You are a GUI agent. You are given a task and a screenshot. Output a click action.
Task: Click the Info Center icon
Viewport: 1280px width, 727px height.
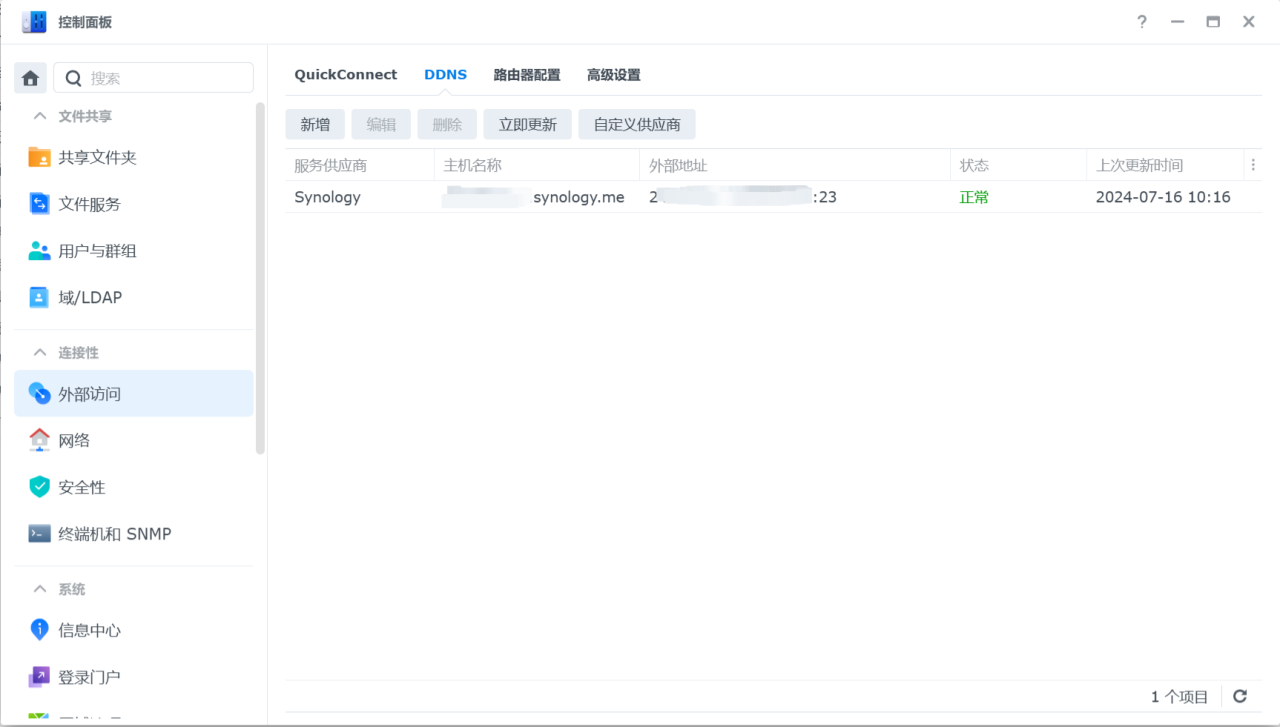(x=39, y=630)
